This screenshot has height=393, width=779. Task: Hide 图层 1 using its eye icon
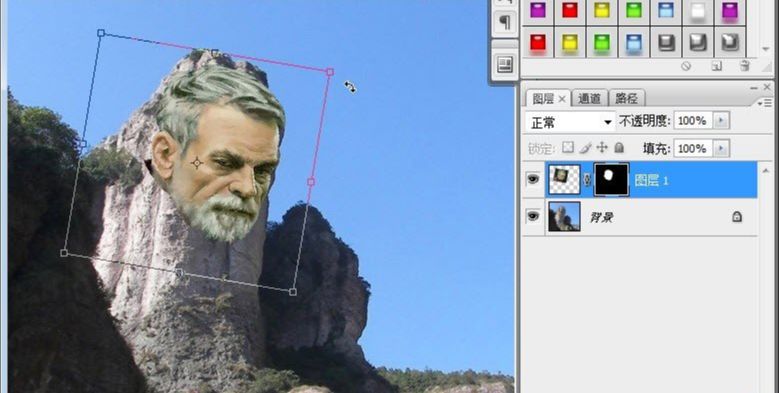click(x=533, y=179)
